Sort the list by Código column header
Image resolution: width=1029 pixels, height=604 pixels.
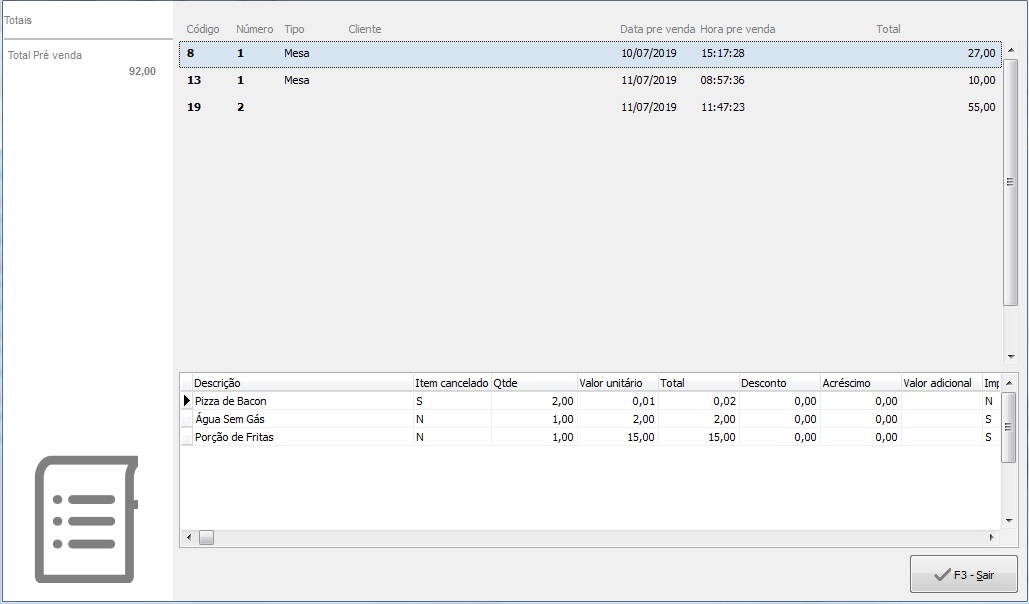click(x=203, y=29)
